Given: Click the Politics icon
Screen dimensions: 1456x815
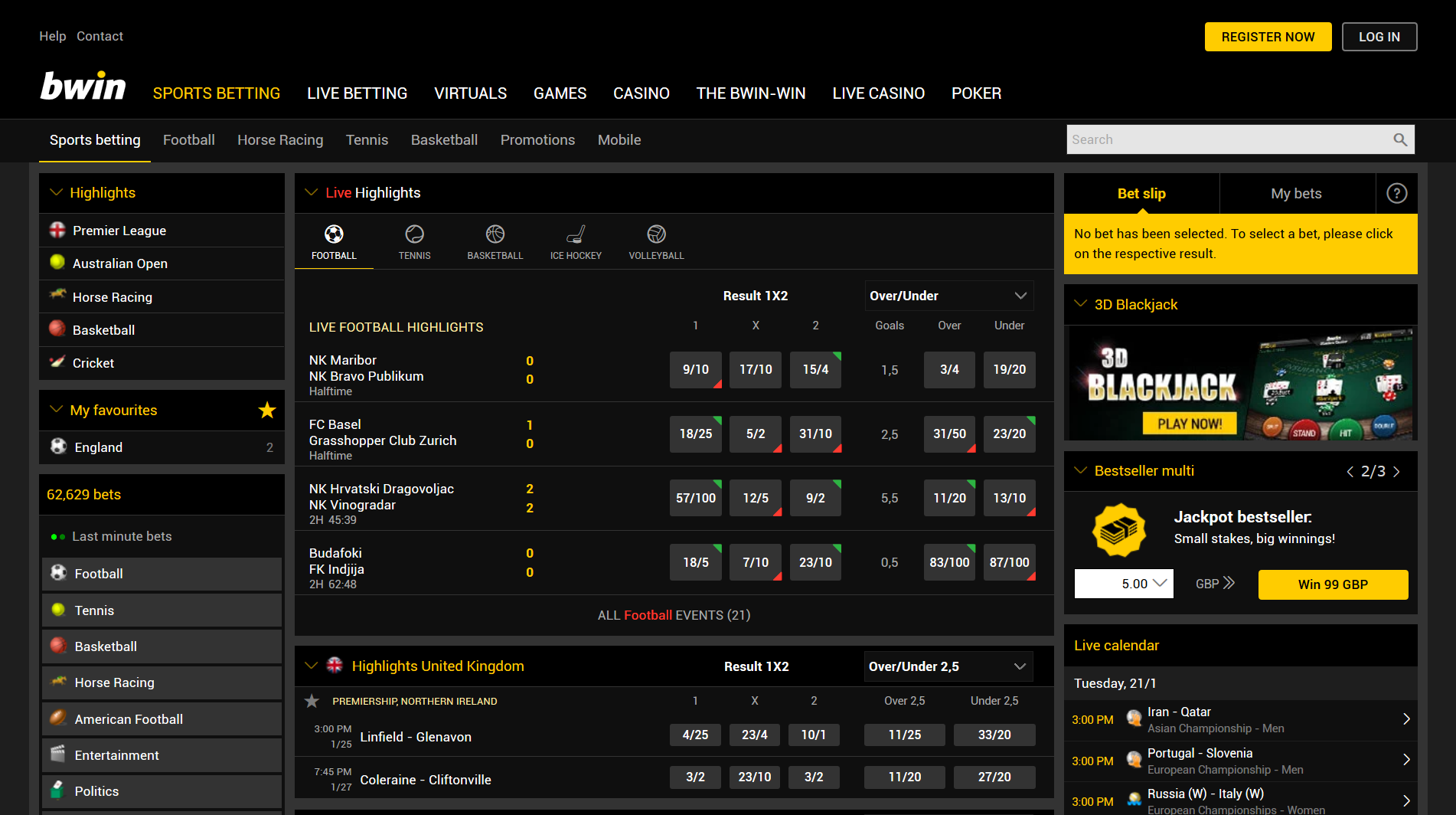Looking at the screenshot, I should pyautogui.click(x=58, y=789).
